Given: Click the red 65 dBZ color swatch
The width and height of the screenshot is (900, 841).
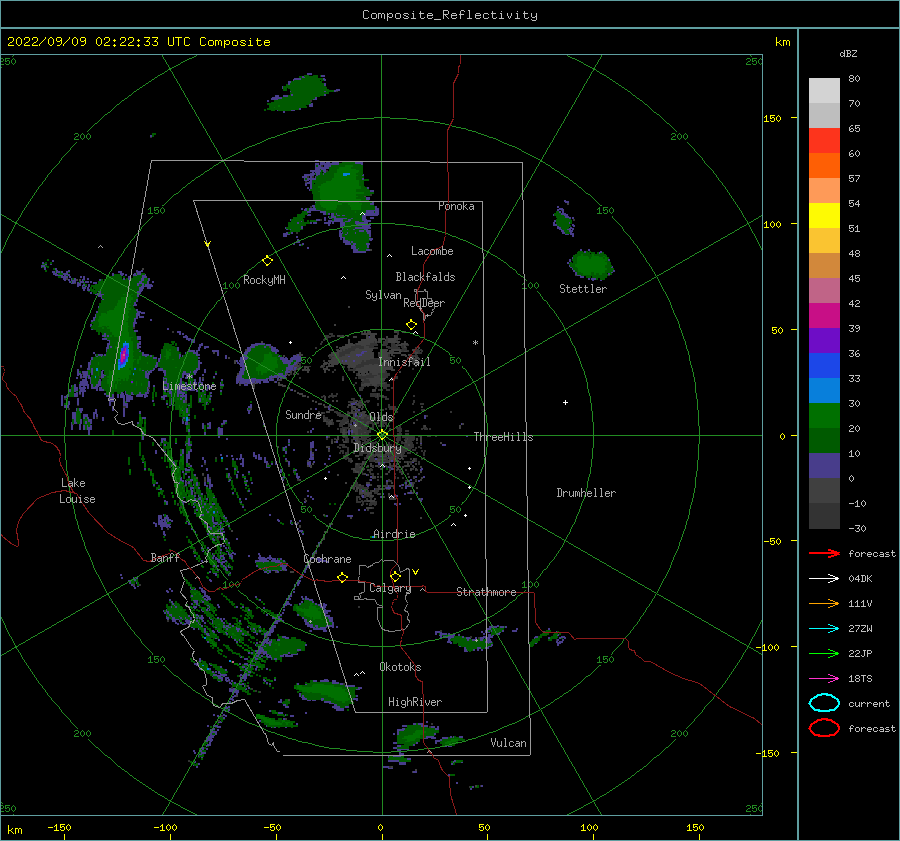Looking at the screenshot, I should pyautogui.click(x=824, y=140).
